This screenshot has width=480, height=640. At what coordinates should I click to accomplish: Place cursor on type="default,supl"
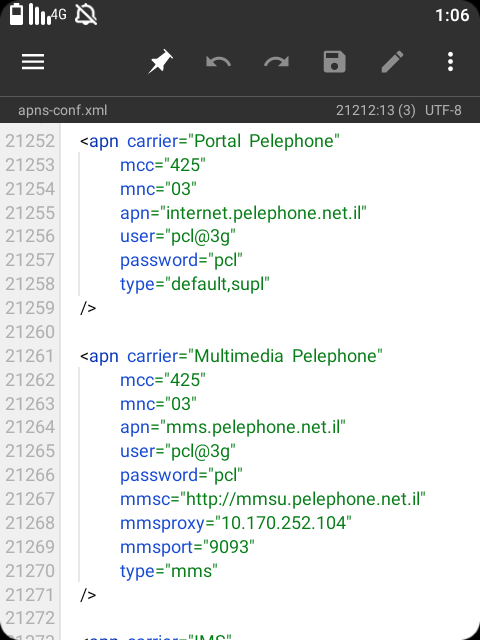[195, 284]
